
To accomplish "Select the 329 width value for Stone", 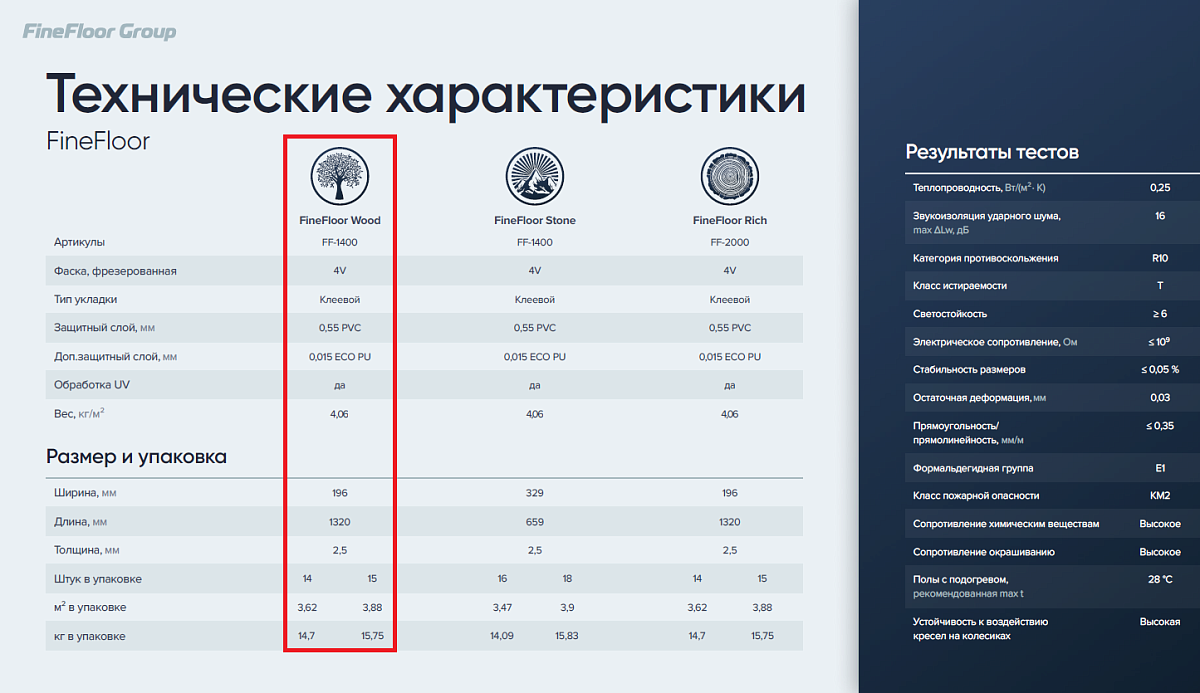I will click(x=534, y=493).
